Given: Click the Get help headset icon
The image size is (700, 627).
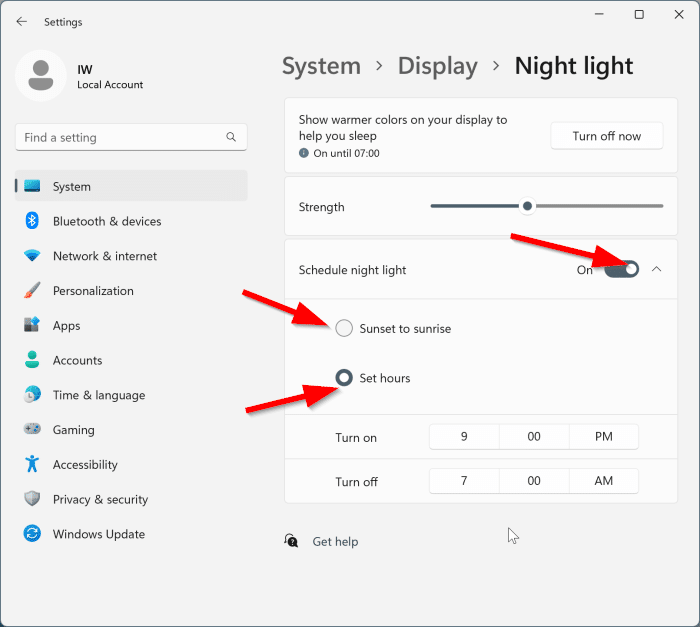Looking at the screenshot, I should pyautogui.click(x=291, y=541).
